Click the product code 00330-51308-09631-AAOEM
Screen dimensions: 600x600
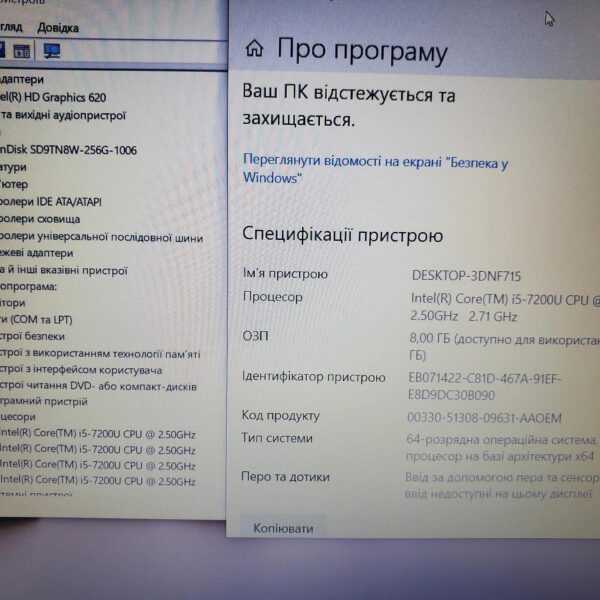pyautogui.click(x=484, y=417)
